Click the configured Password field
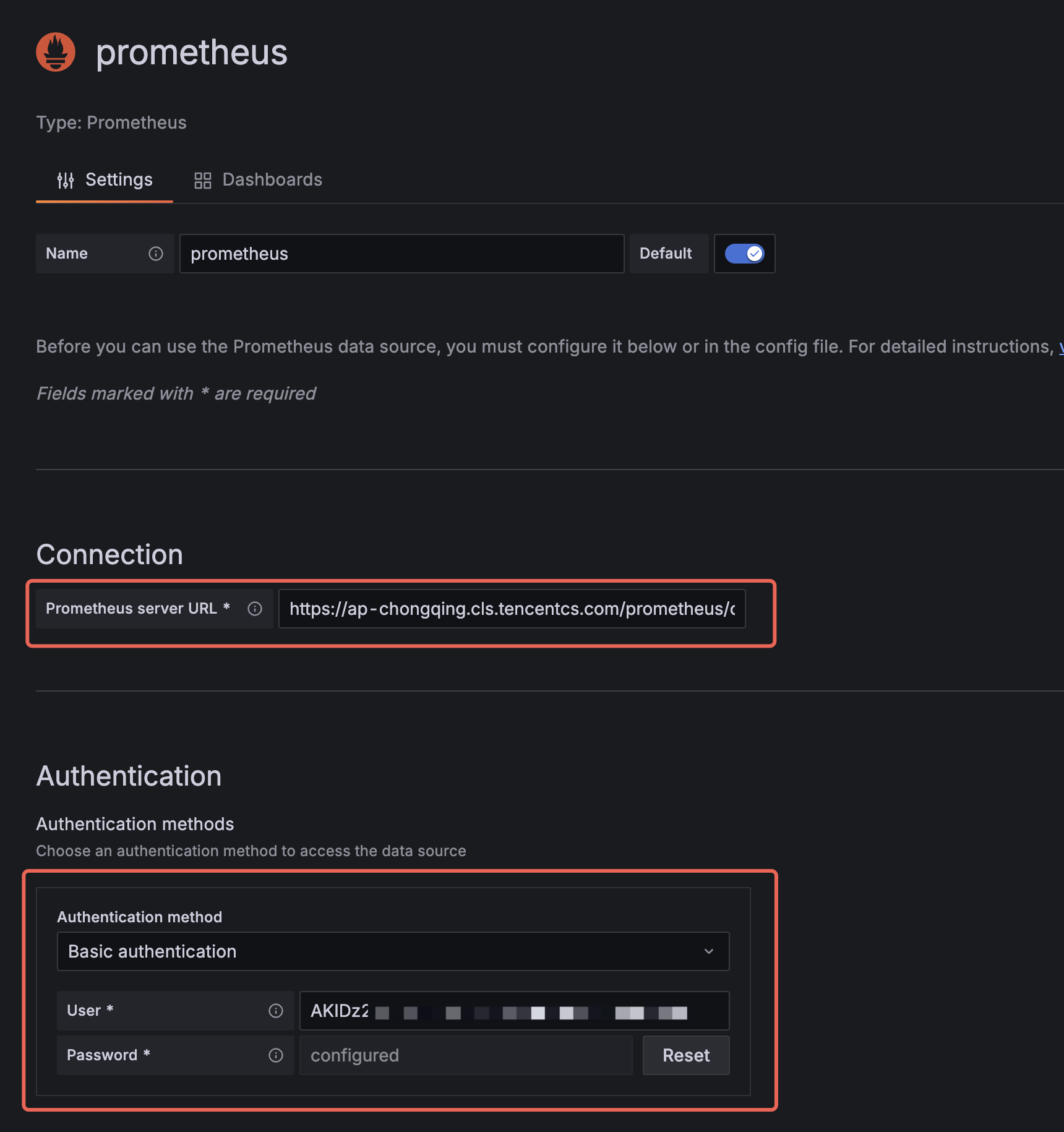 coord(465,1055)
